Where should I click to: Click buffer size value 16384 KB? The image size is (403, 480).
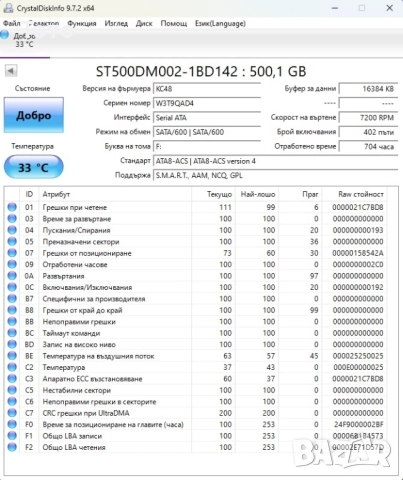[368, 89]
